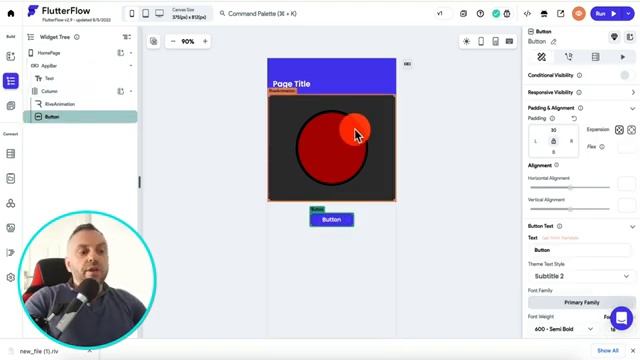Click add-child icon on Column row
Screen dimensions: 640x360
coord(121,91)
